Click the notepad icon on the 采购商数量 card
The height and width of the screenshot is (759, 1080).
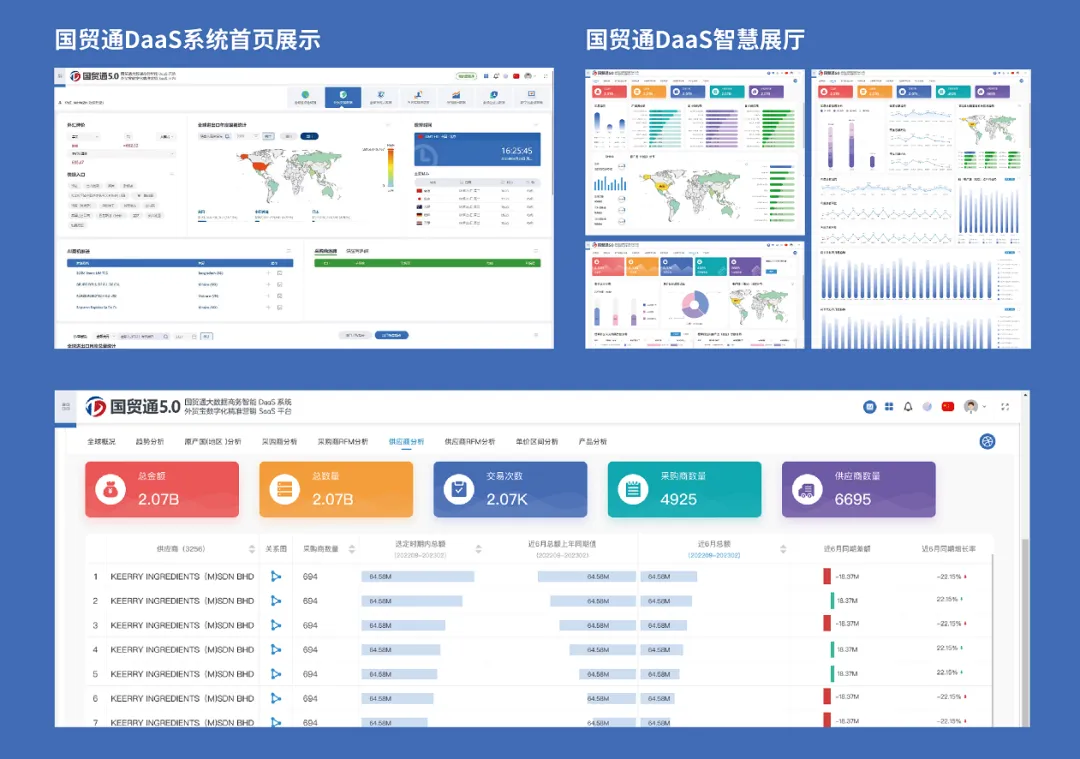(x=633, y=490)
